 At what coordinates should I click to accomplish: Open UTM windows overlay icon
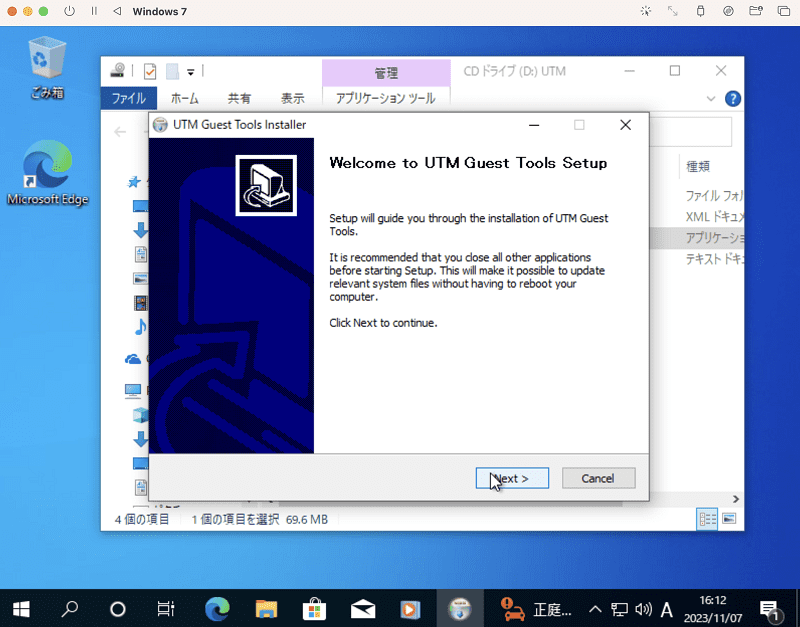pos(784,11)
